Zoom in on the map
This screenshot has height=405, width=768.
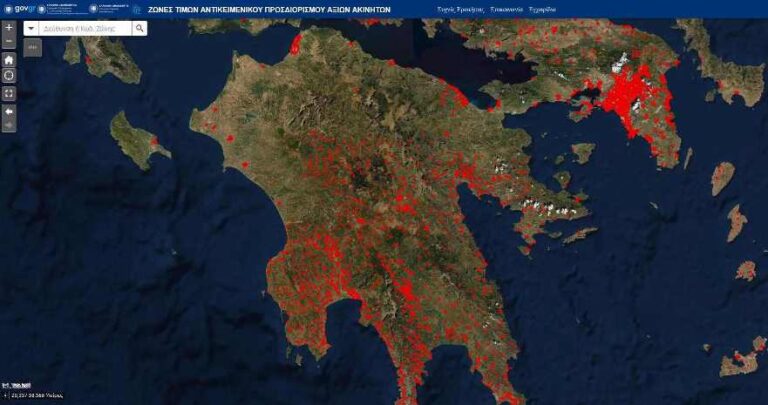pos(9,28)
